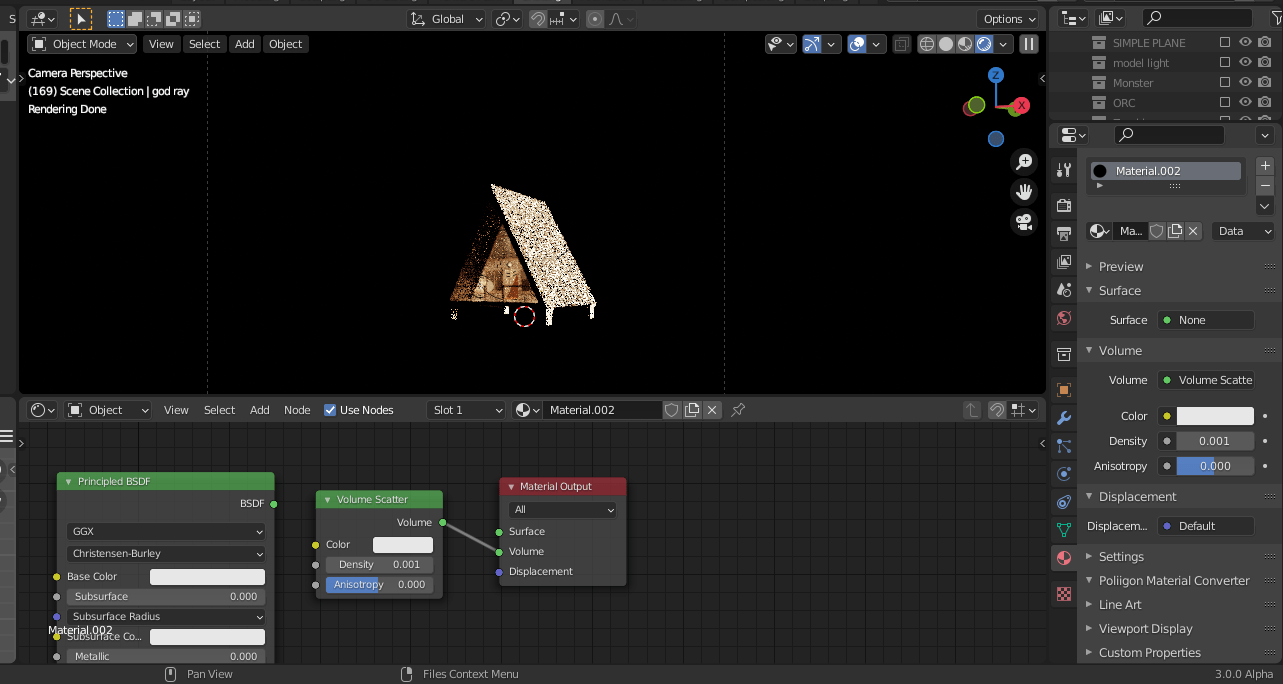
Task: Disable render visibility of the ORC collection
Action: pyautogui.click(x=1263, y=102)
